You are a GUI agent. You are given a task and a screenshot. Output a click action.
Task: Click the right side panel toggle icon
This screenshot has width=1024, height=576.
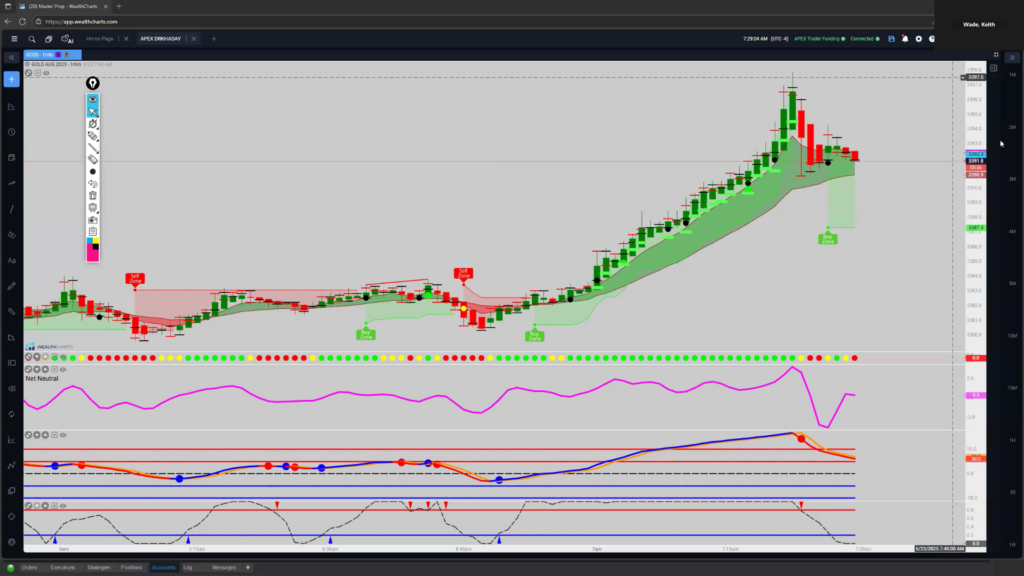(993, 68)
